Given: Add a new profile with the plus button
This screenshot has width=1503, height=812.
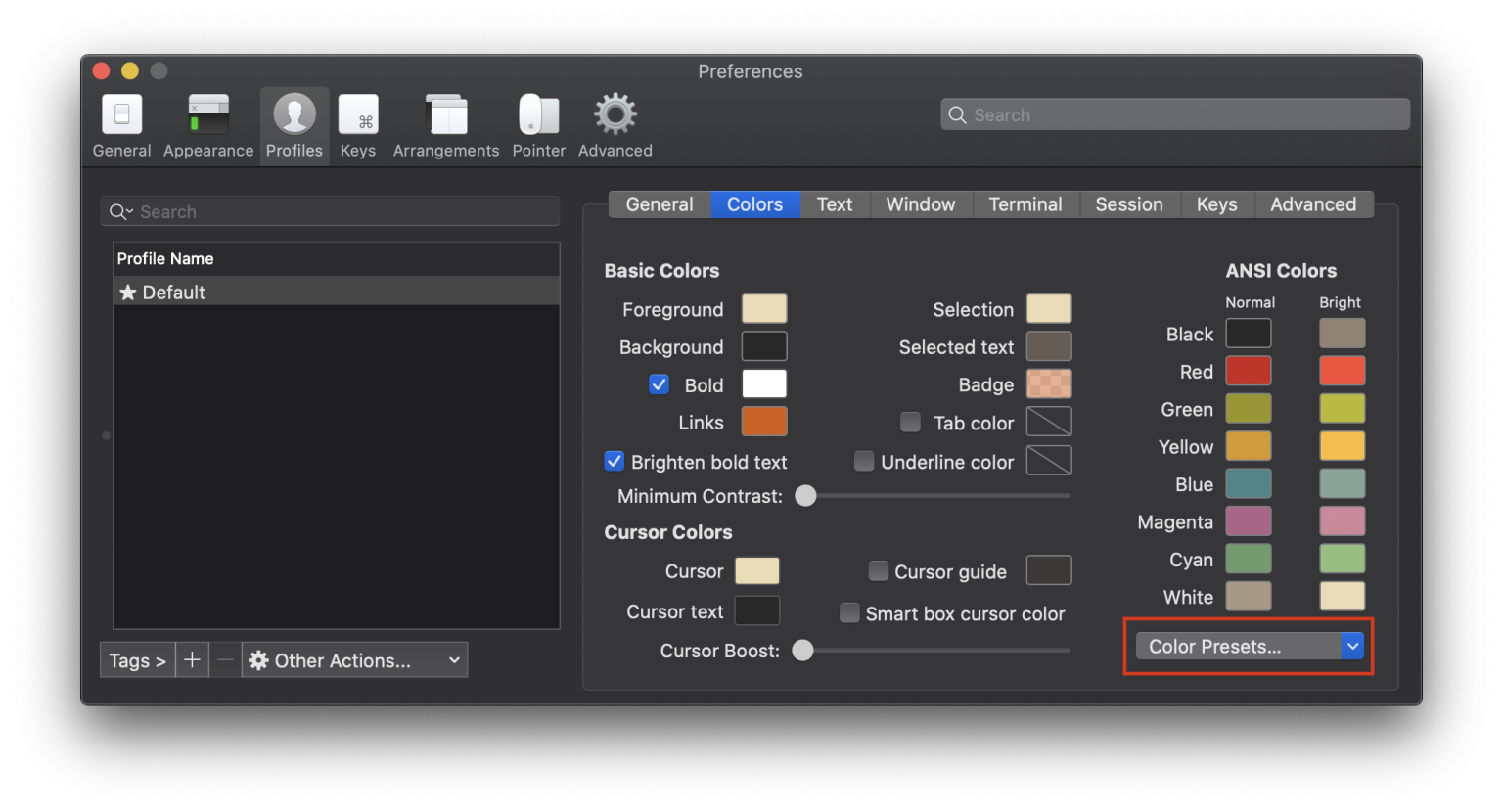Looking at the screenshot, I should pyautogui.click(x=192, y=660).
